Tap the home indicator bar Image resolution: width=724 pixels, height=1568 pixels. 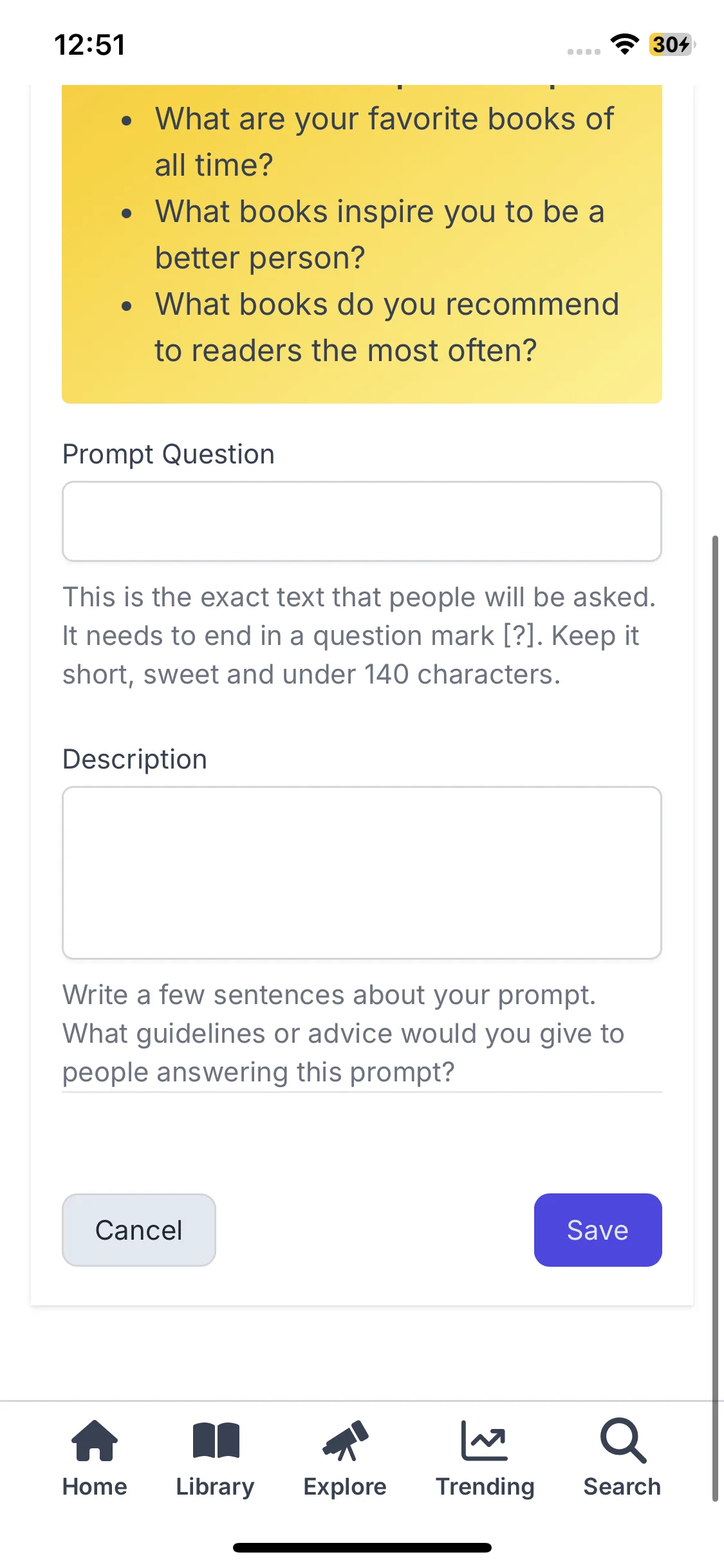(x=362, y=1547)
